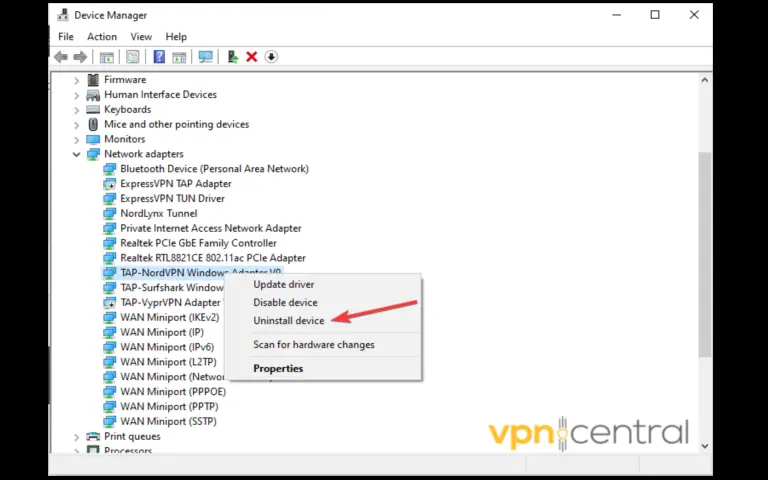Screen dimensions: 768x480
Task: Click the Properties toolbar icon
Action: point(133,57)
